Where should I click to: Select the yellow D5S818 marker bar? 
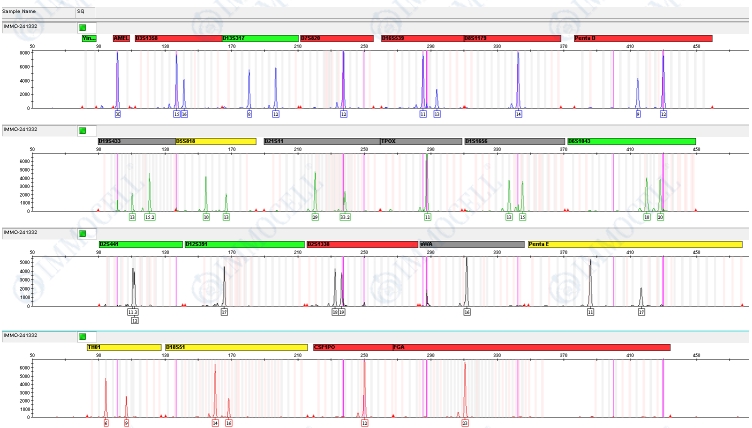[x=216, y=142]
